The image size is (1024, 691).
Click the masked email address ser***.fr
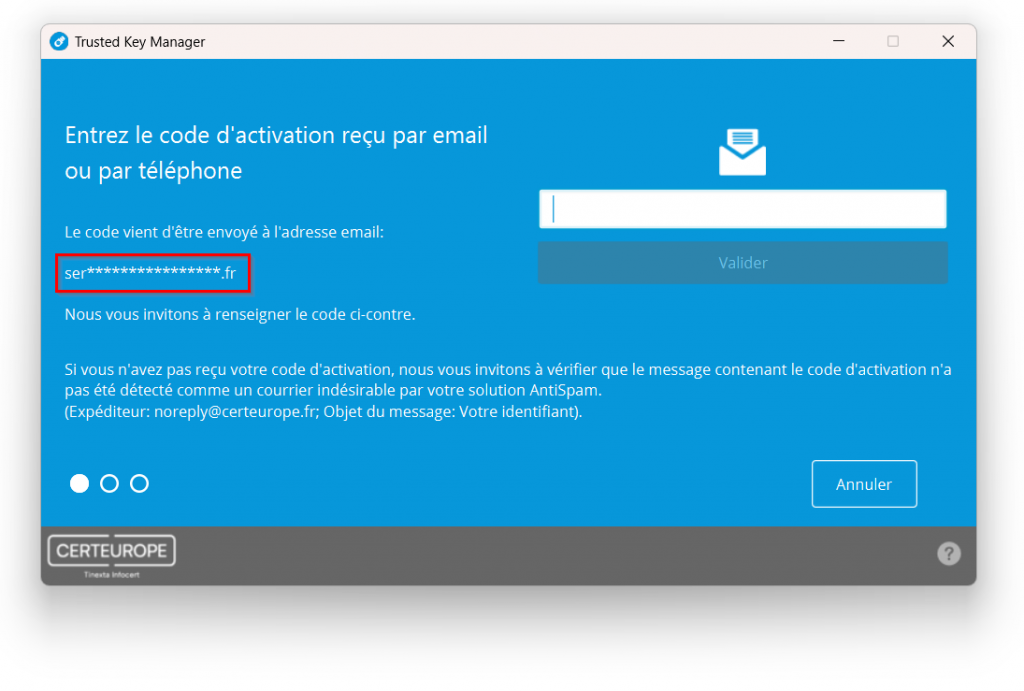151,273
